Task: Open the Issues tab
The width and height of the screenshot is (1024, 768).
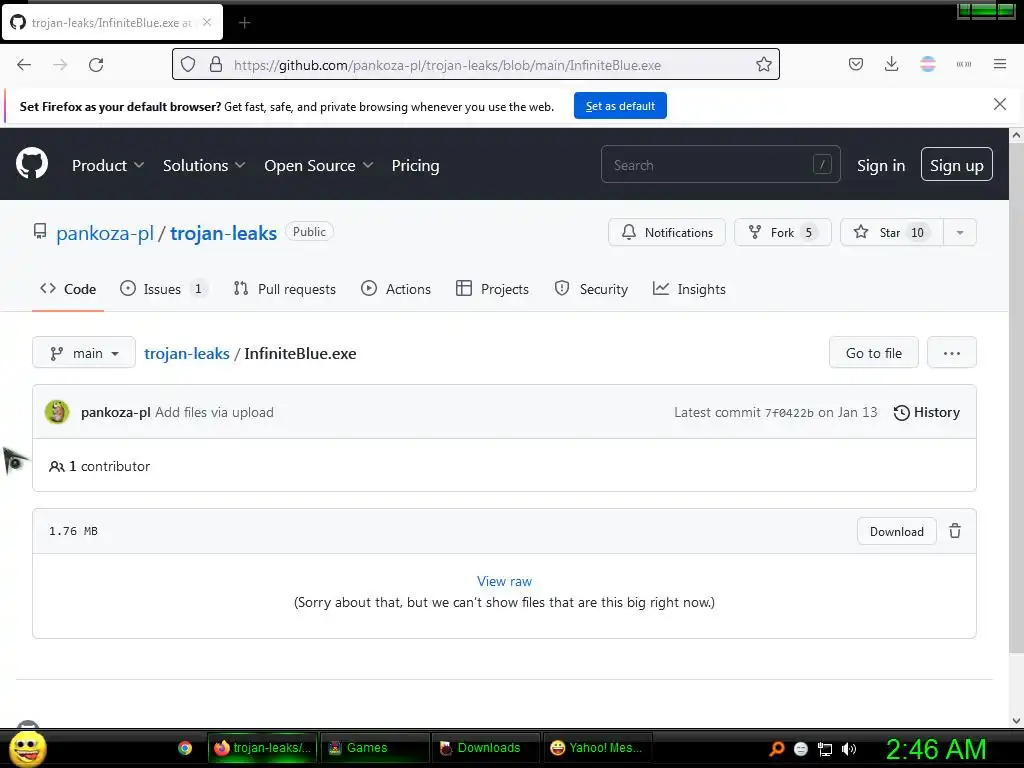Action: 163,289
